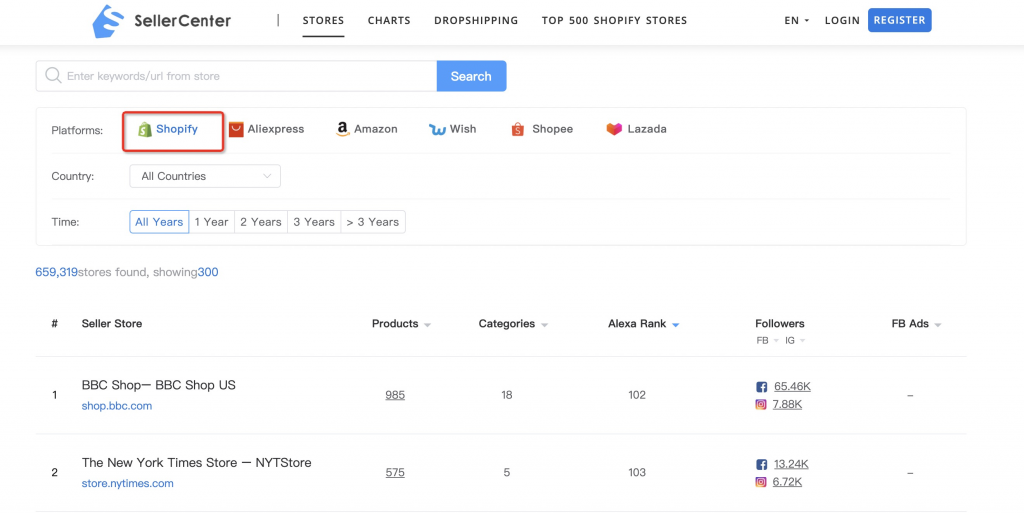Open the DROPSHIPPING nav tab

[x=476, y=20]
